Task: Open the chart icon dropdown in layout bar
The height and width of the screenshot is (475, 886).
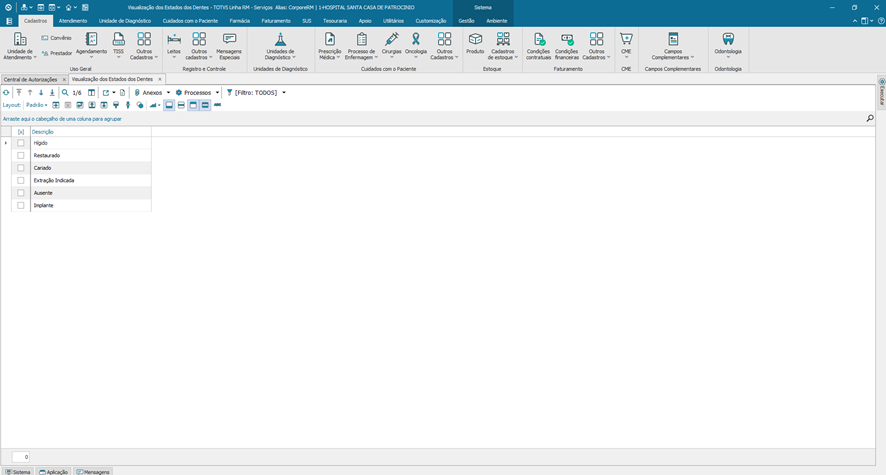Action: point(159,105)
